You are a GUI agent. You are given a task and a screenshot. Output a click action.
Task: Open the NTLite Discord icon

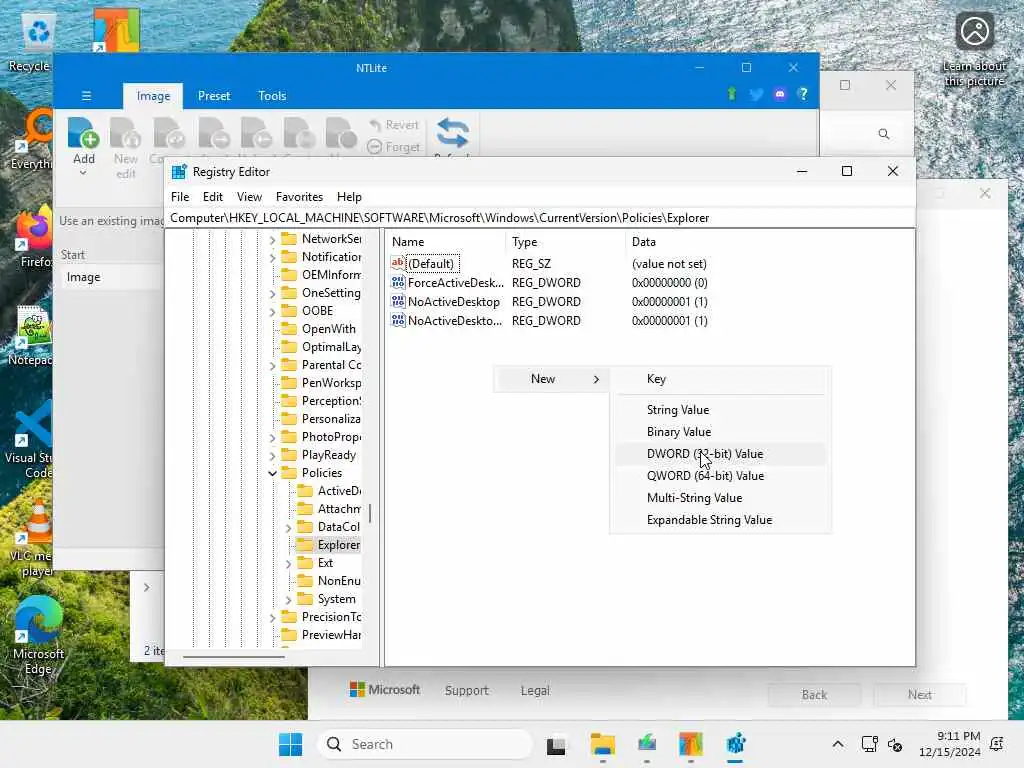coord(780,95)
